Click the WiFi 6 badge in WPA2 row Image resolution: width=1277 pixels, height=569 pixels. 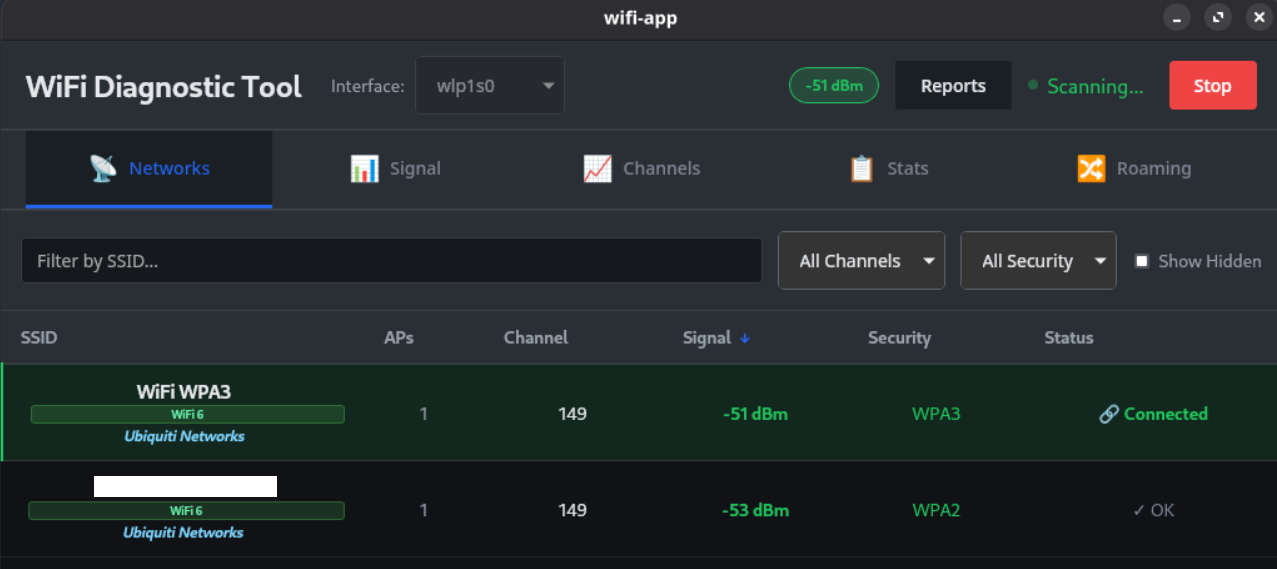click(186, 510)
